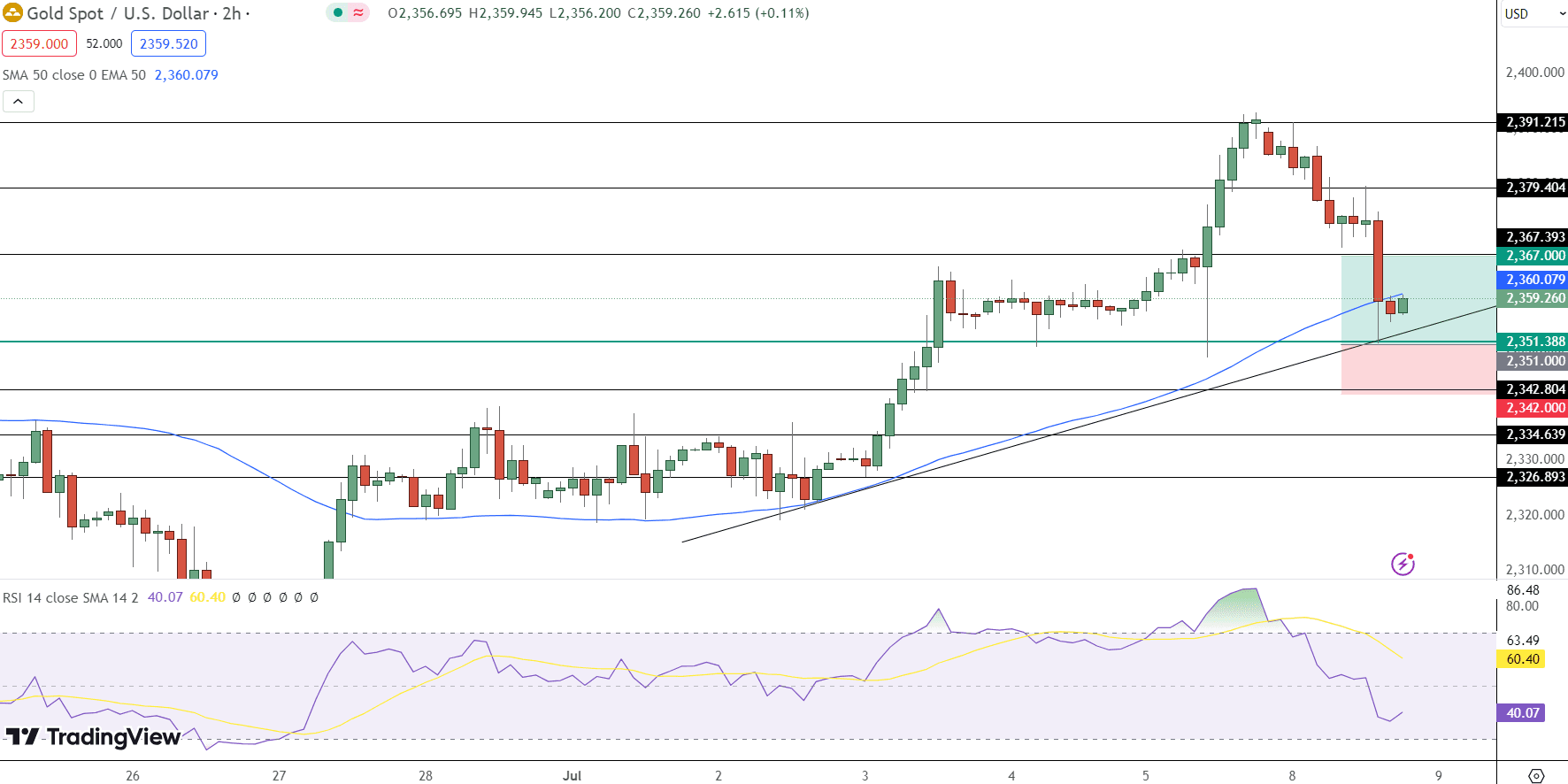
Task: Click the purple lightning flash idea icon
Action: coord(1403,564)
